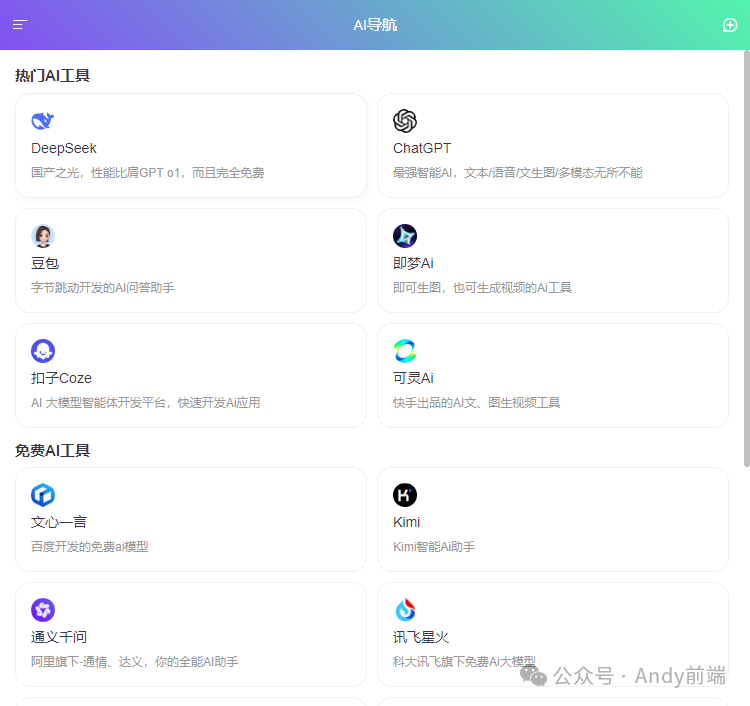The height and width of the screenshot is (706, 750).
Task: Open the 文心一言 tool name
Action: pyautogui.click(x=59, y=522)
